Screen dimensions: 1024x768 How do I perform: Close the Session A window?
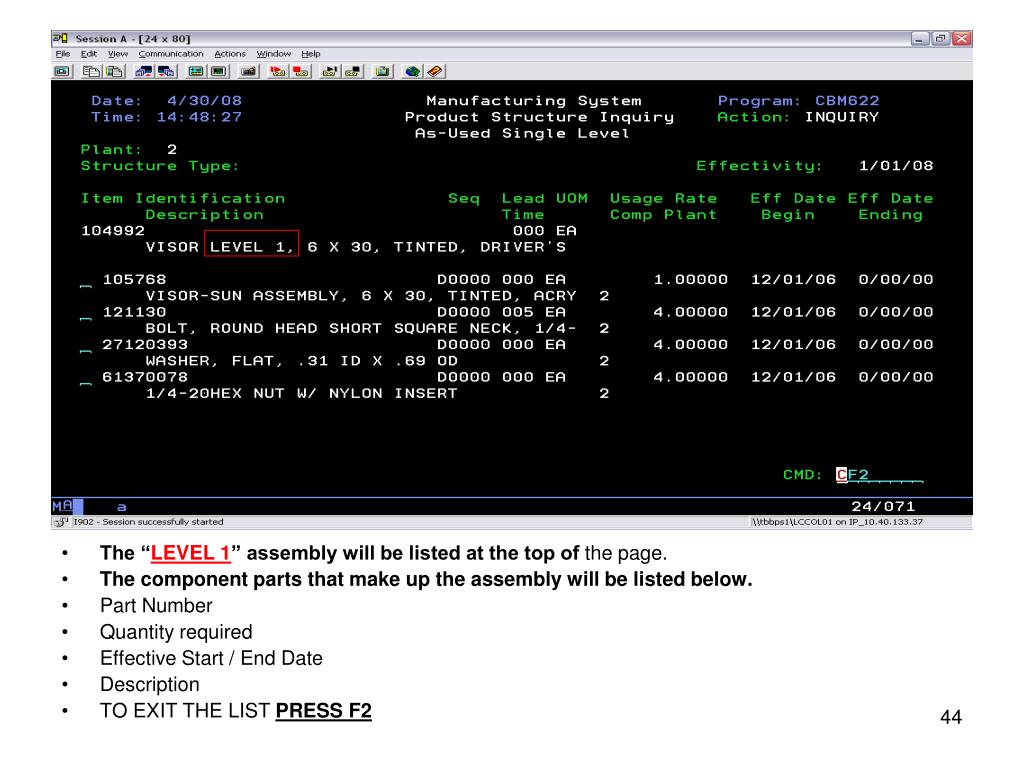[961, 39]
